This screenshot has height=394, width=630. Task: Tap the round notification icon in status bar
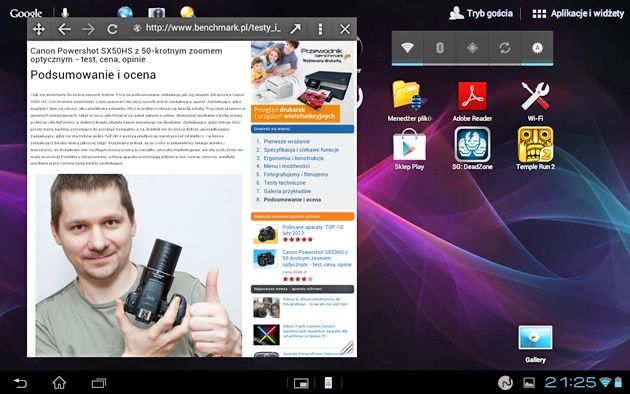click(x=505, y=383)
